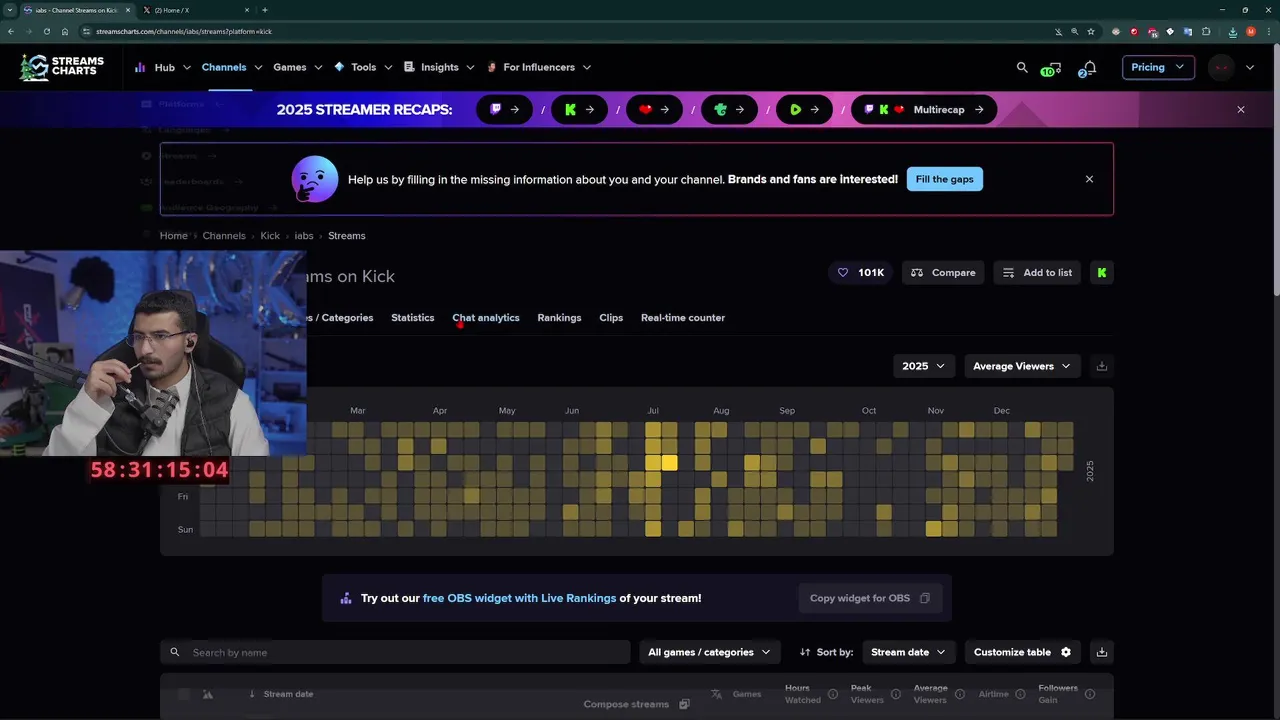Open the green clover platform recap

tap(730, 110)
